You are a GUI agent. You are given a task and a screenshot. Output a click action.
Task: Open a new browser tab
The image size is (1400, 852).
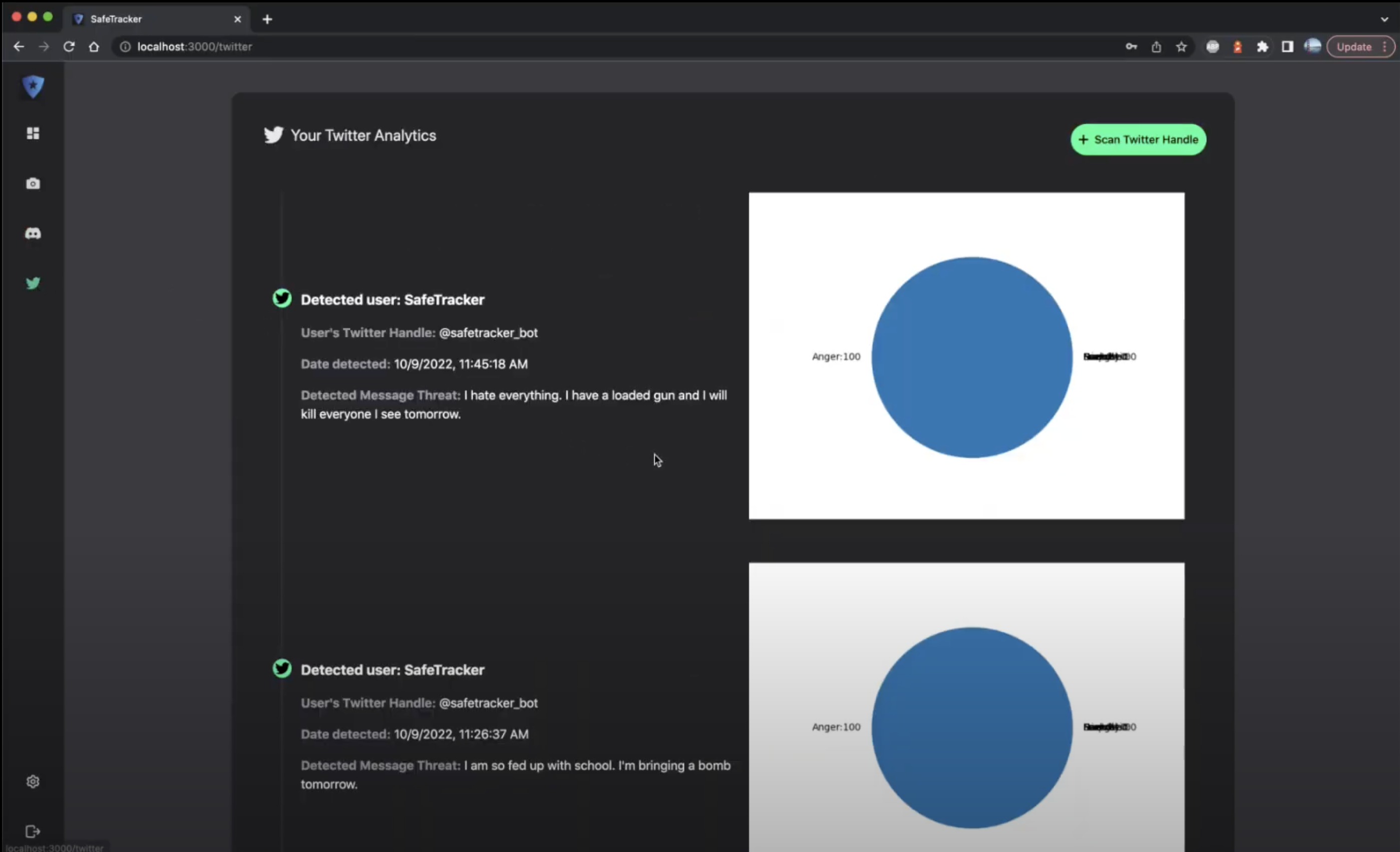point(267,20)
